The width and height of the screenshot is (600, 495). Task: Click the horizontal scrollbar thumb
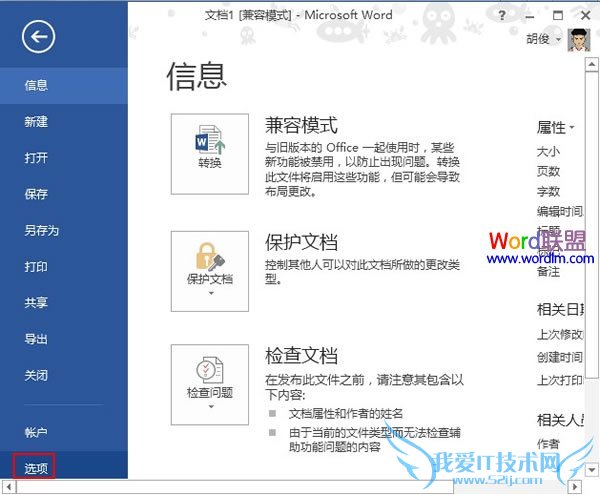coord(235,487)
